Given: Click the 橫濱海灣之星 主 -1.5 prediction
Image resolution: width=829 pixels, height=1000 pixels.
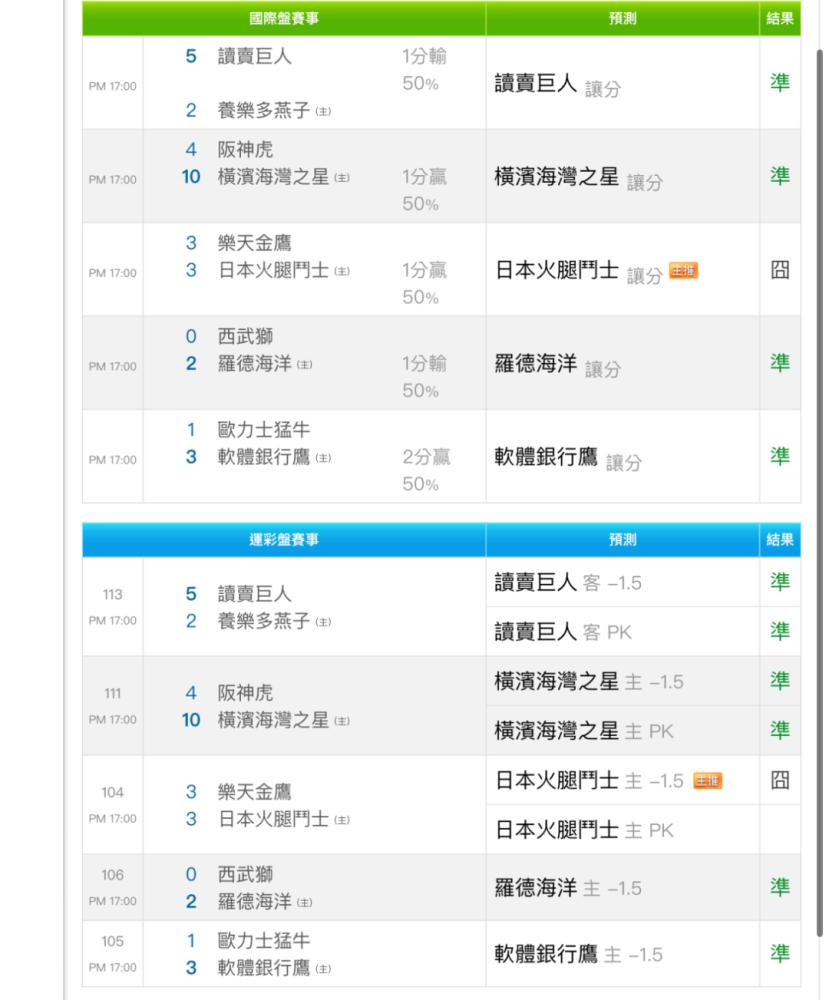Looking at the screenshot, I should [x=589, y=682].
